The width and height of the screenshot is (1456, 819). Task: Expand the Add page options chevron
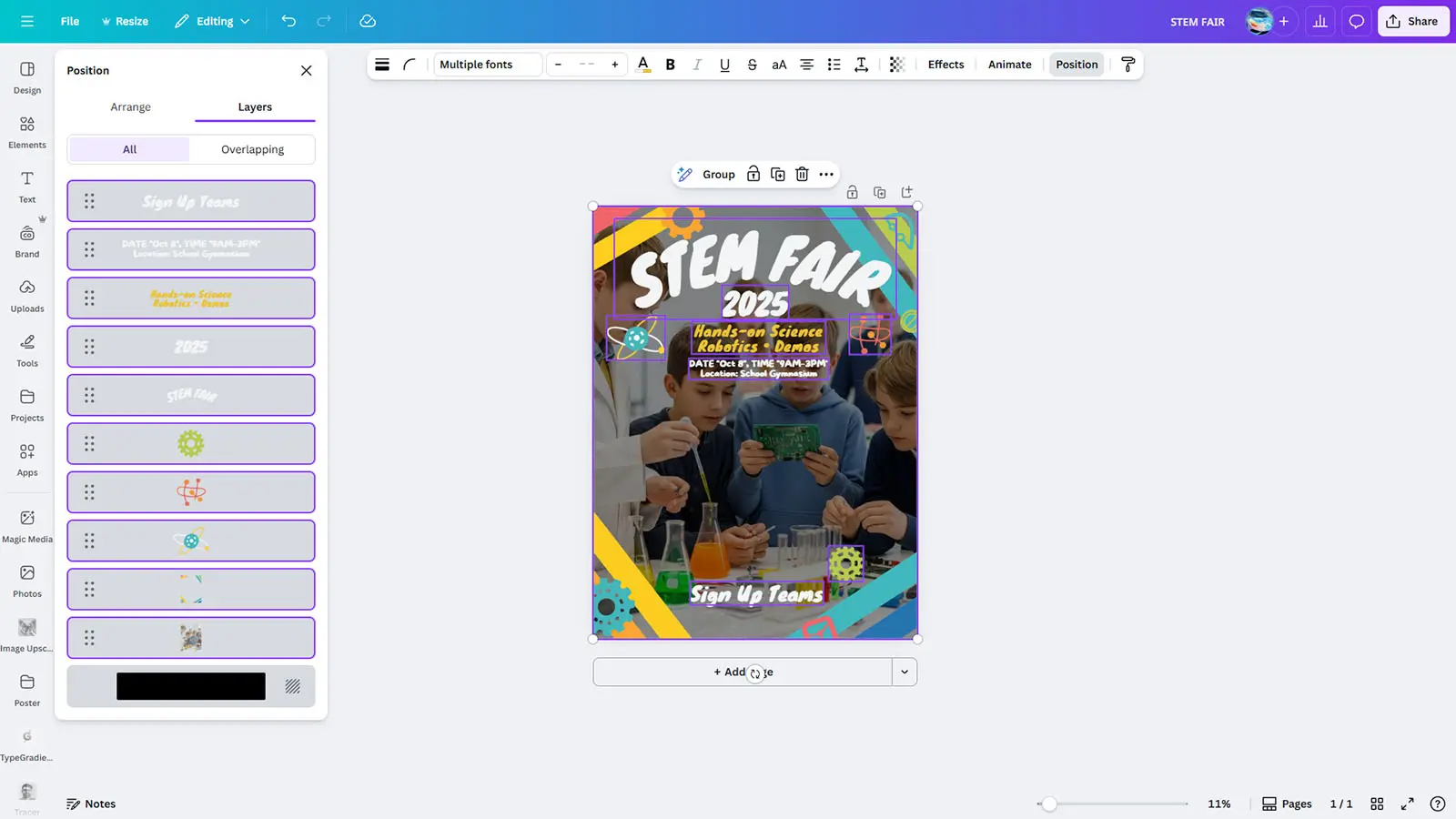point(905,672)
